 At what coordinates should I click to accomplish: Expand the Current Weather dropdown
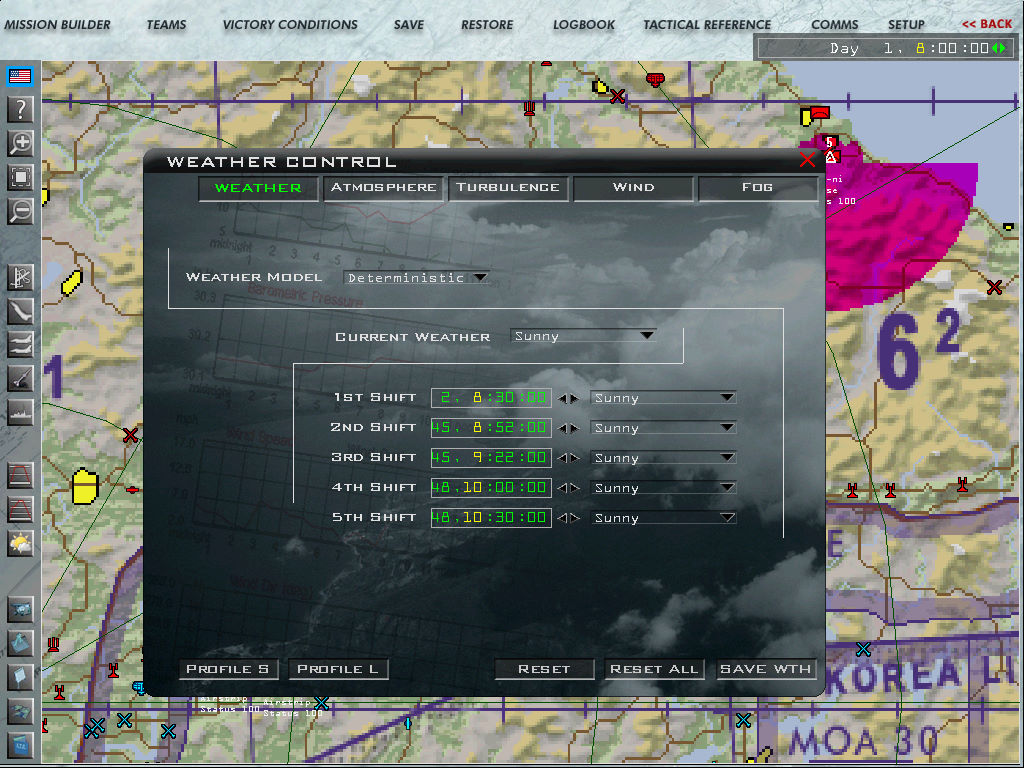583,336
